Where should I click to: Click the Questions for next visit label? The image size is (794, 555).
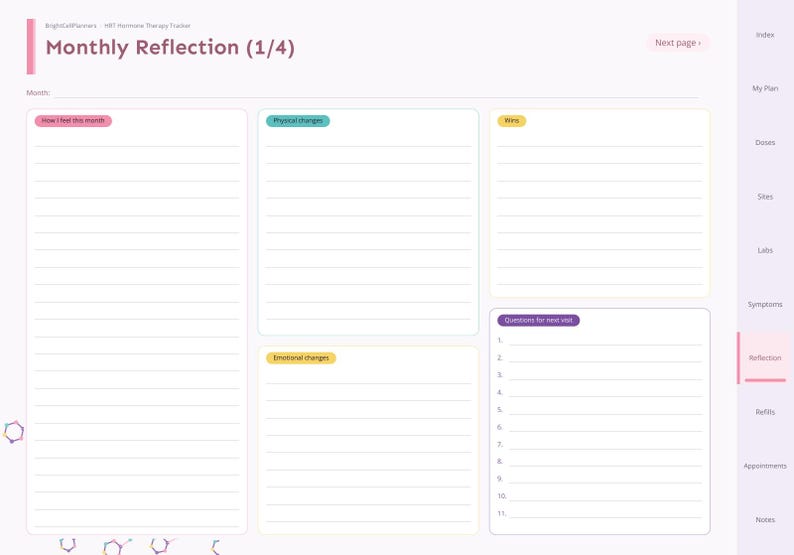click(538, 321)
